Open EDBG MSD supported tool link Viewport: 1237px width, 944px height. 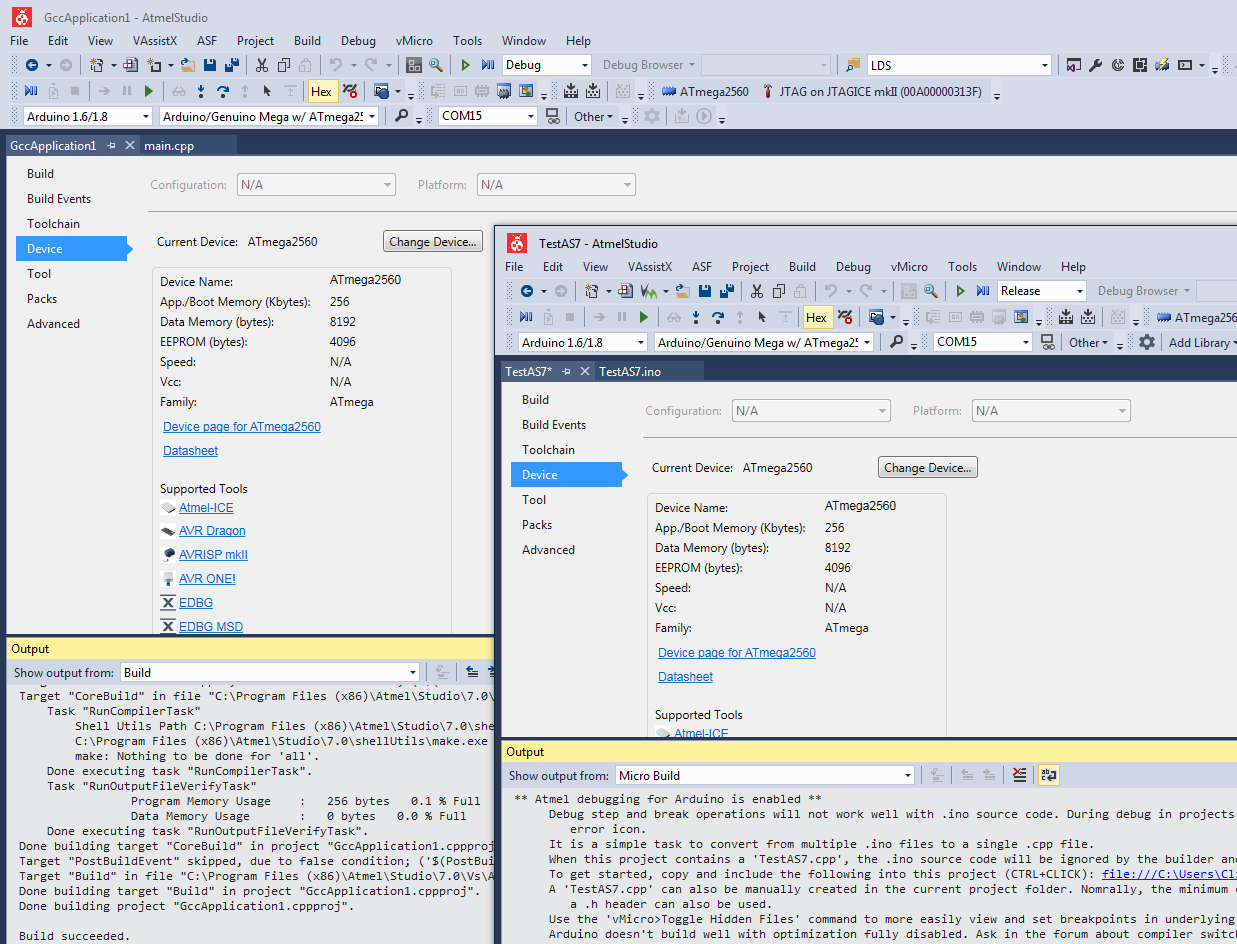click(211, 627)
